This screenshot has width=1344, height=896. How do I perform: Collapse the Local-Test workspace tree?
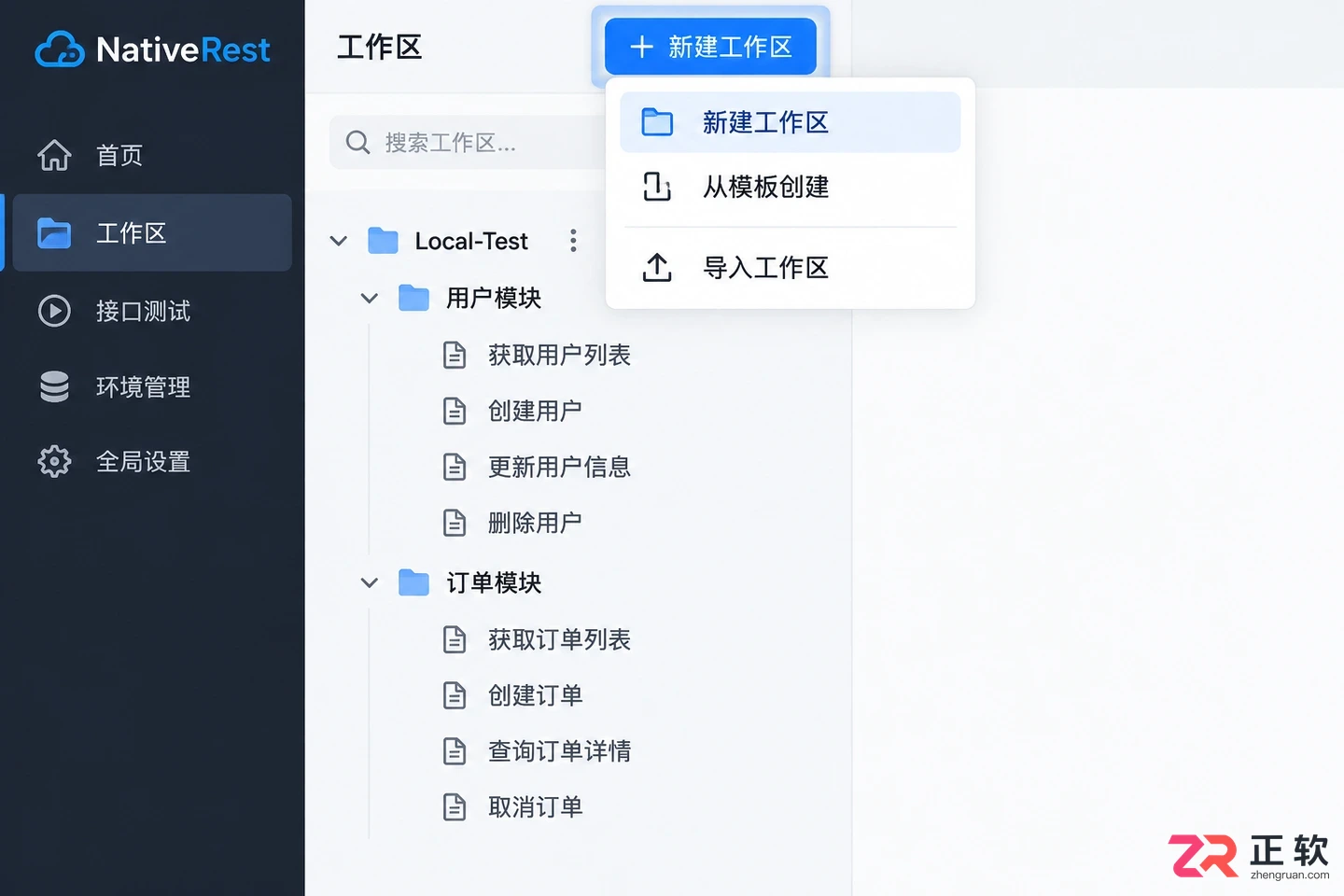339,241
